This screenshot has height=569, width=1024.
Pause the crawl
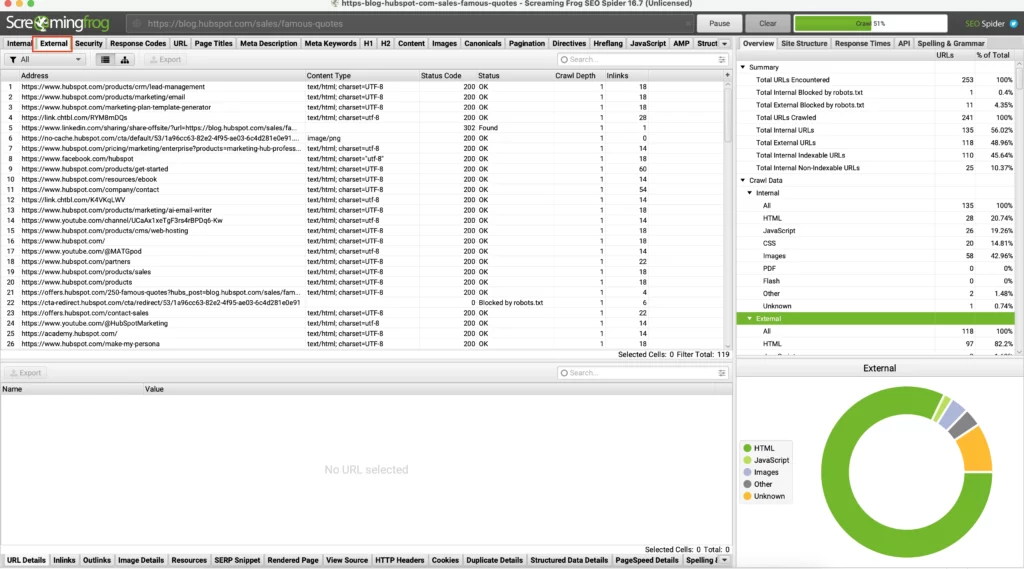pyautogui.click(x=719, y=24)
